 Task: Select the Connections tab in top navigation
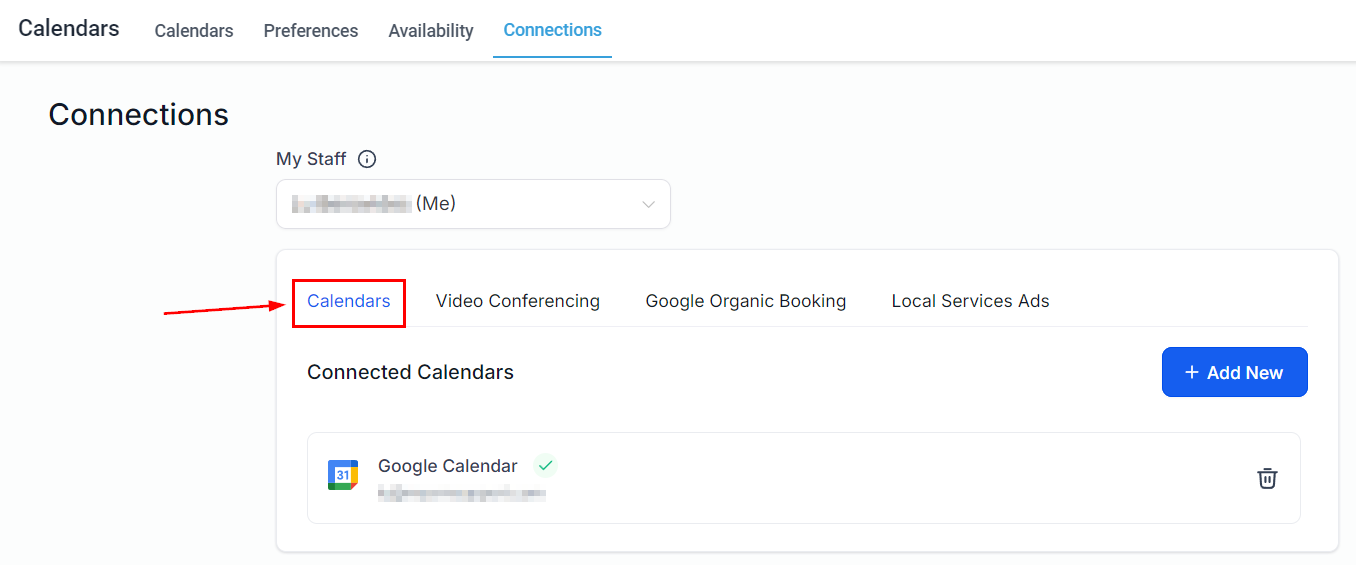click(552, 30)
